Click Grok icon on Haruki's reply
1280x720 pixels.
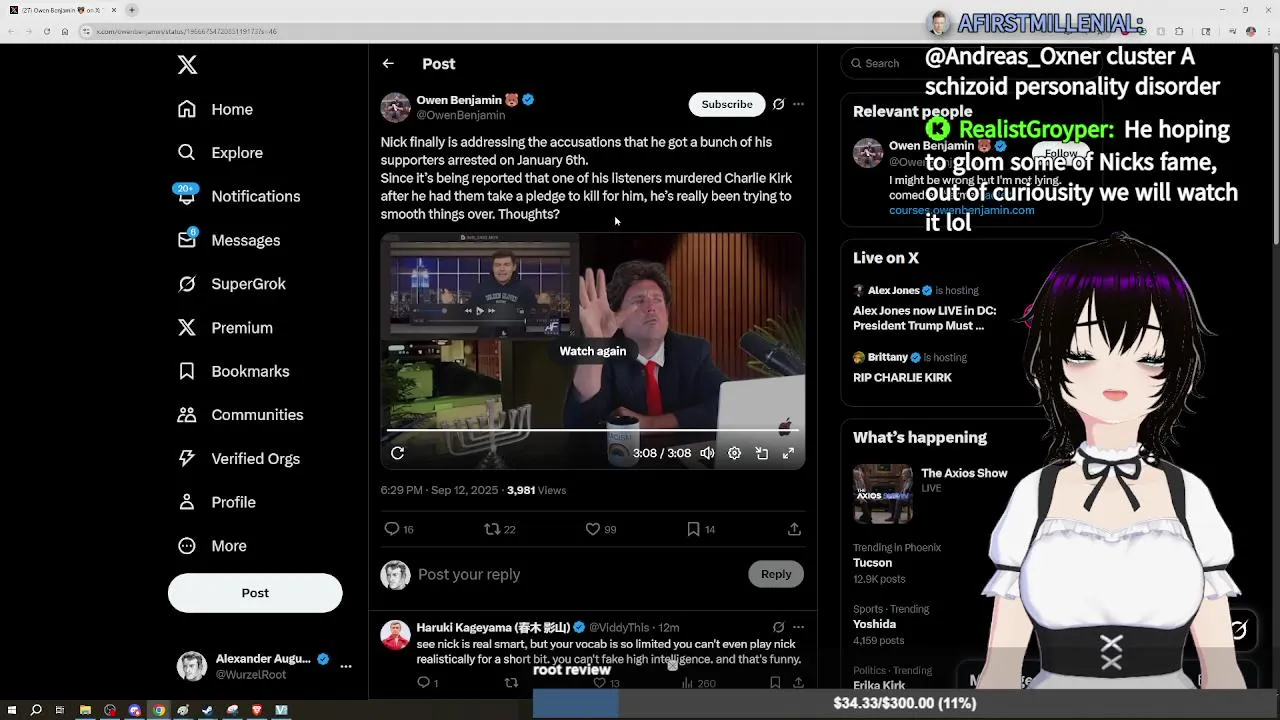point(778,627)
